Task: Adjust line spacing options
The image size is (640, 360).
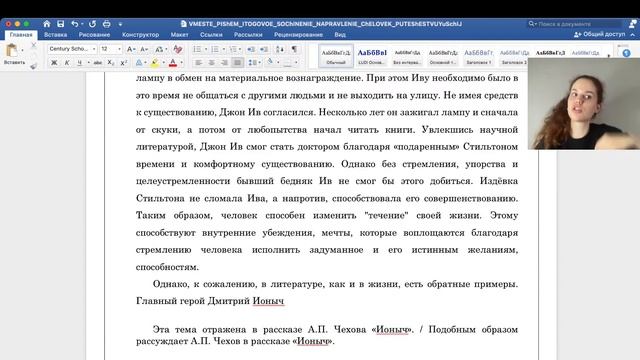Action: tap(253, 63)
